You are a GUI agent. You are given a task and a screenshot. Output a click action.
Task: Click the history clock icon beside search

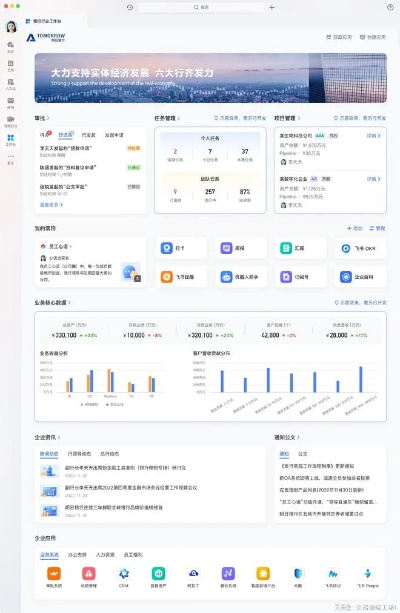tap(130, 7)
